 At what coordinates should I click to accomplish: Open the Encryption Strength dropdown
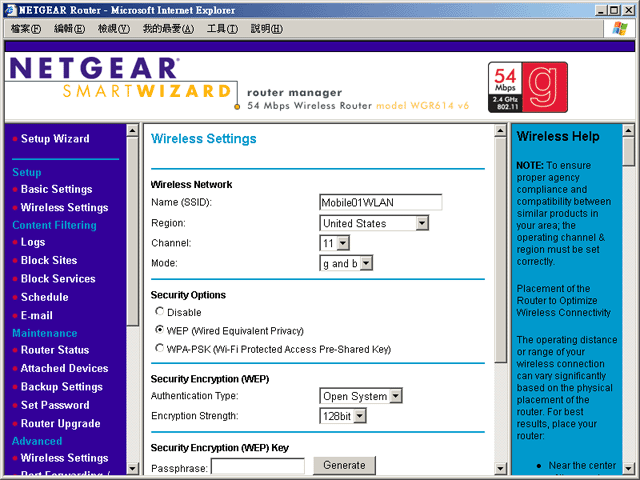click(343, 416)
